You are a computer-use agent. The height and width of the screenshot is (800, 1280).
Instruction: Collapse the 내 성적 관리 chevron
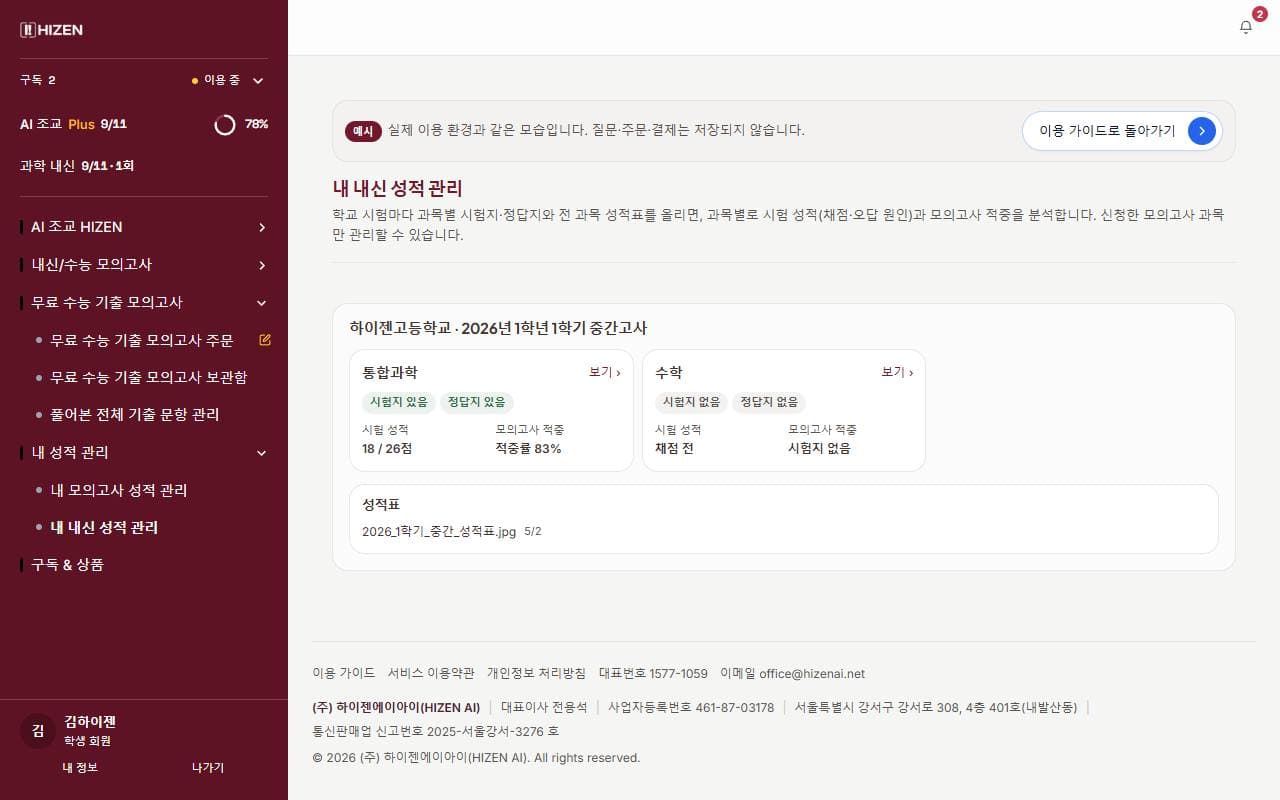pos(262,453)
